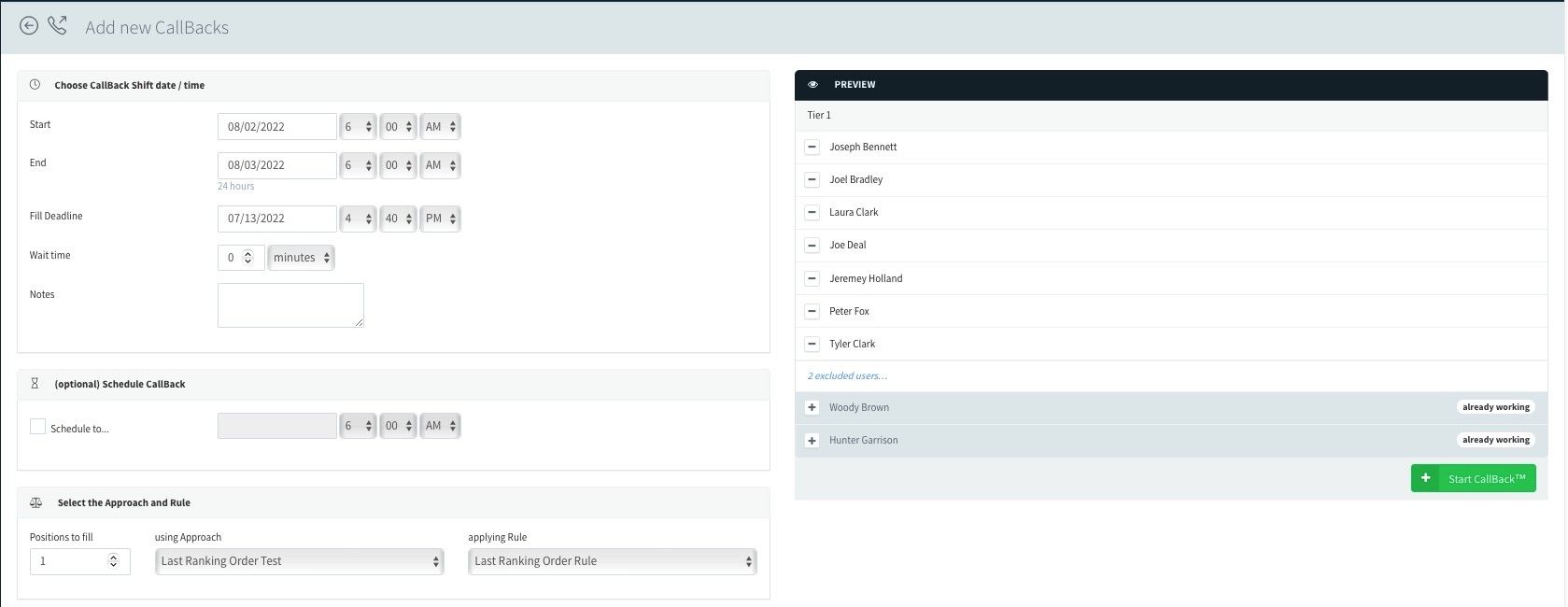Add Woody Brown with plus icon
The width and height of the screenshot is (1568, 607).
click(x=812, y=407)
